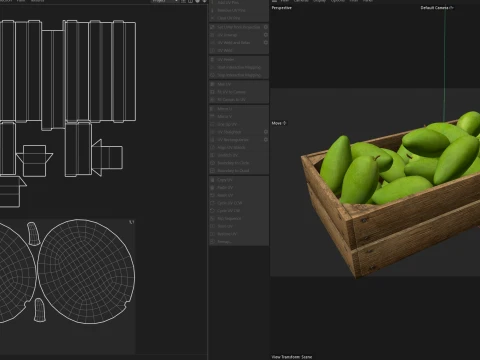Start Interactive Mapping from the list
Viewport: 480px width, 360px height.
pyautogui.click(x=238, y=67)
